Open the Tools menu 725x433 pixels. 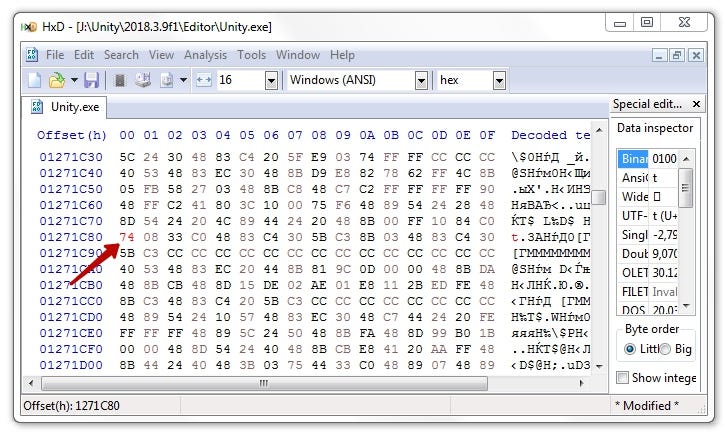(x=252, y=55)
